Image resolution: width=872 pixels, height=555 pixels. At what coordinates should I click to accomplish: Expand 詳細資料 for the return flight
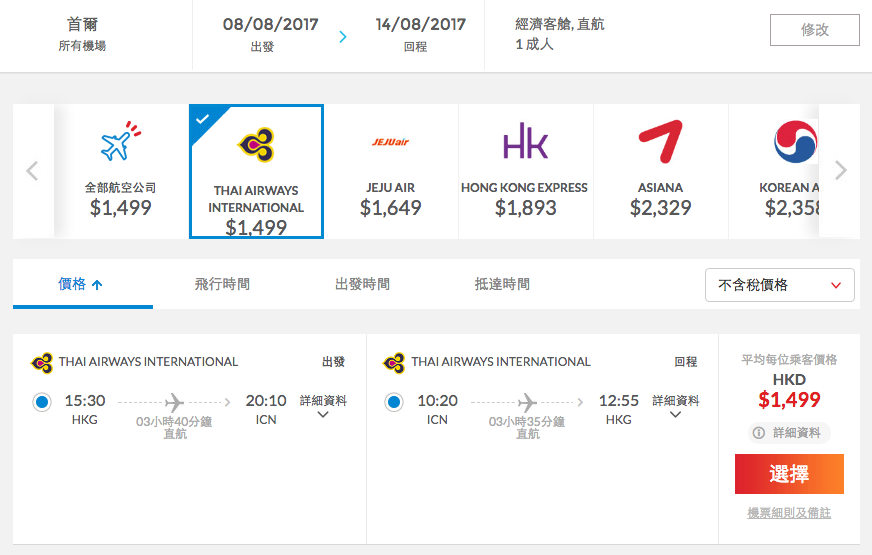click(676, 407)
